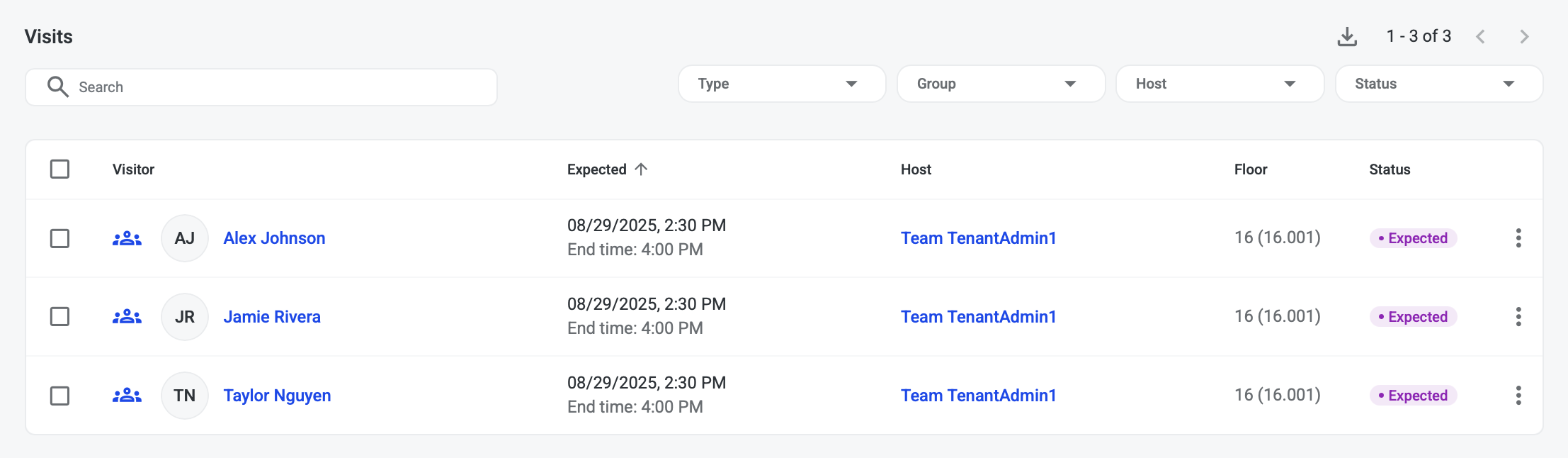The width and height of the screenshot is (1568, 458).
Task: Go to previous page with left chevron
Action: click(x=1480, y=37)
